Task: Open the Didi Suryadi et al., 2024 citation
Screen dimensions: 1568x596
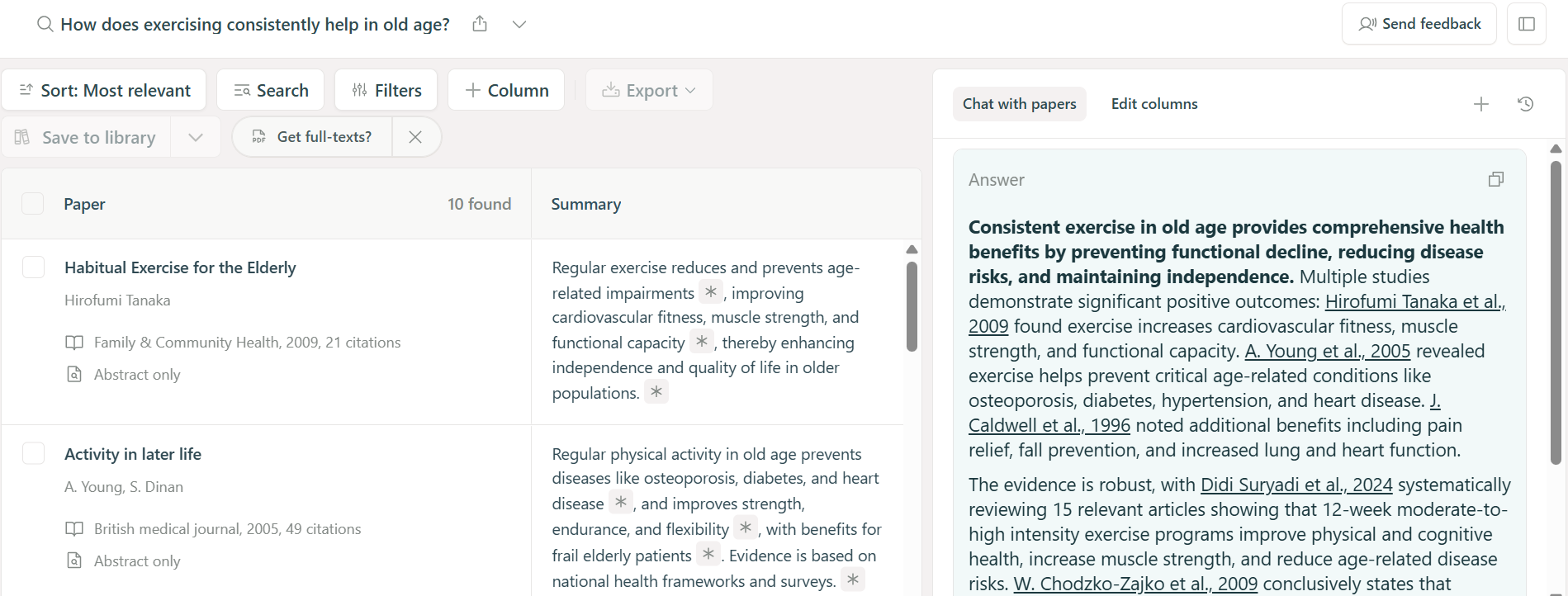Action: 1296,485
